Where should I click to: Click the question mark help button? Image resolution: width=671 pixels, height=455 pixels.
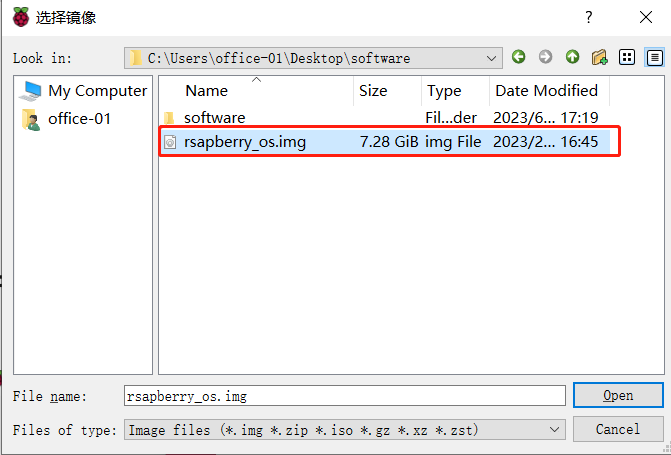[588, 17]
